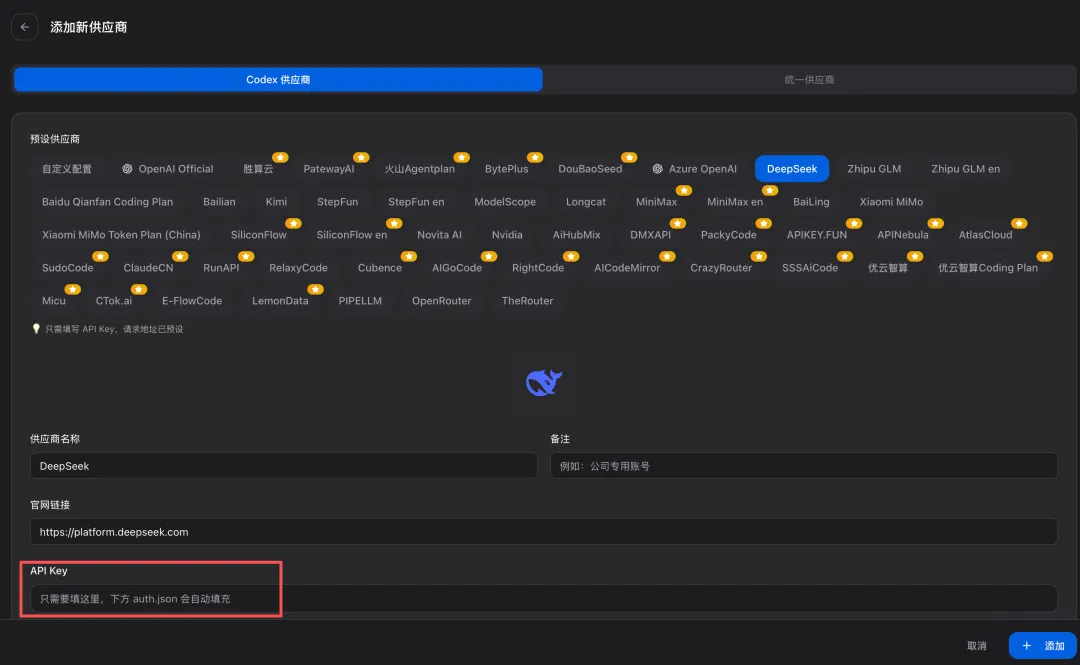1080x665 pixels.
Task: Choose BytePlus preset provider
Action: 506,169
